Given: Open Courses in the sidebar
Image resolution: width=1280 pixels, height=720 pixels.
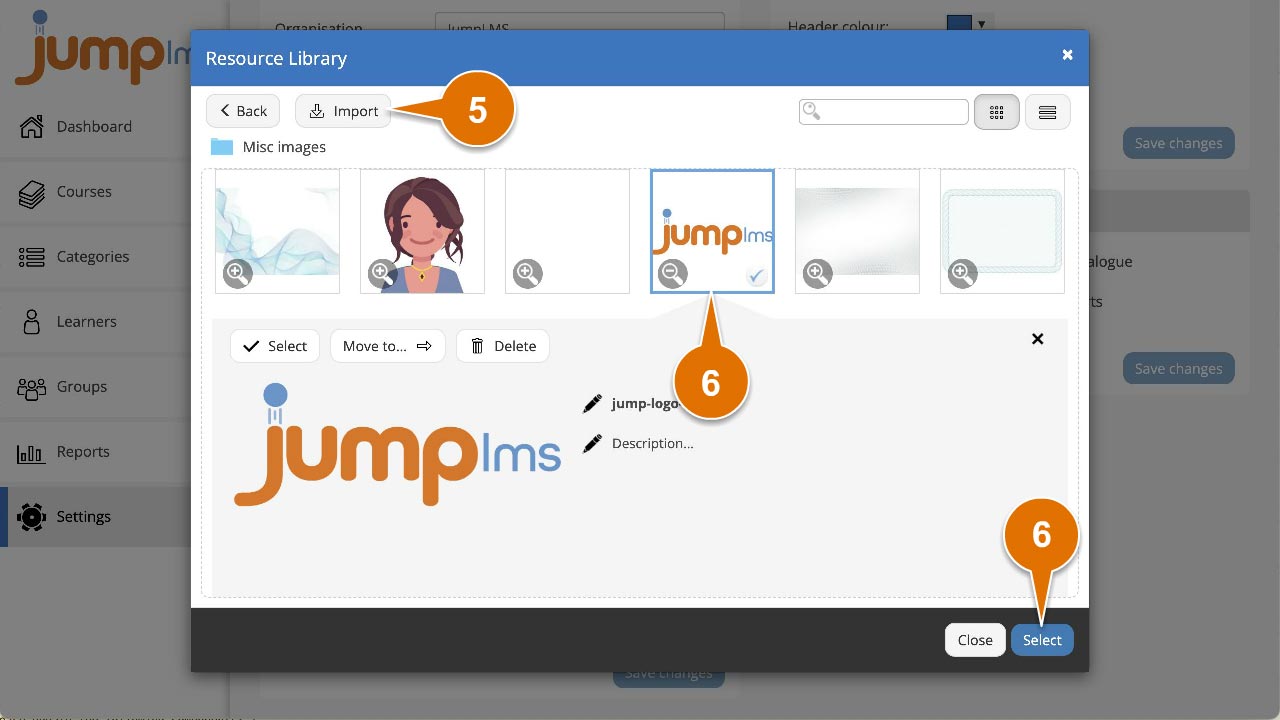Looking at the screenshot, I should (95, 192).
